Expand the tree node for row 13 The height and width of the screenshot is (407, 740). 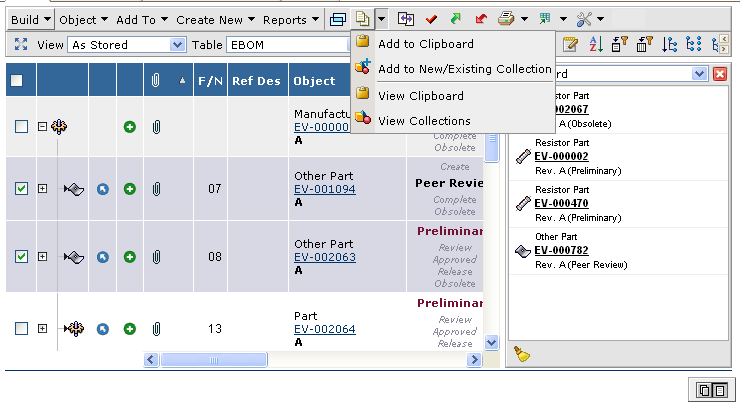[42, 328]
